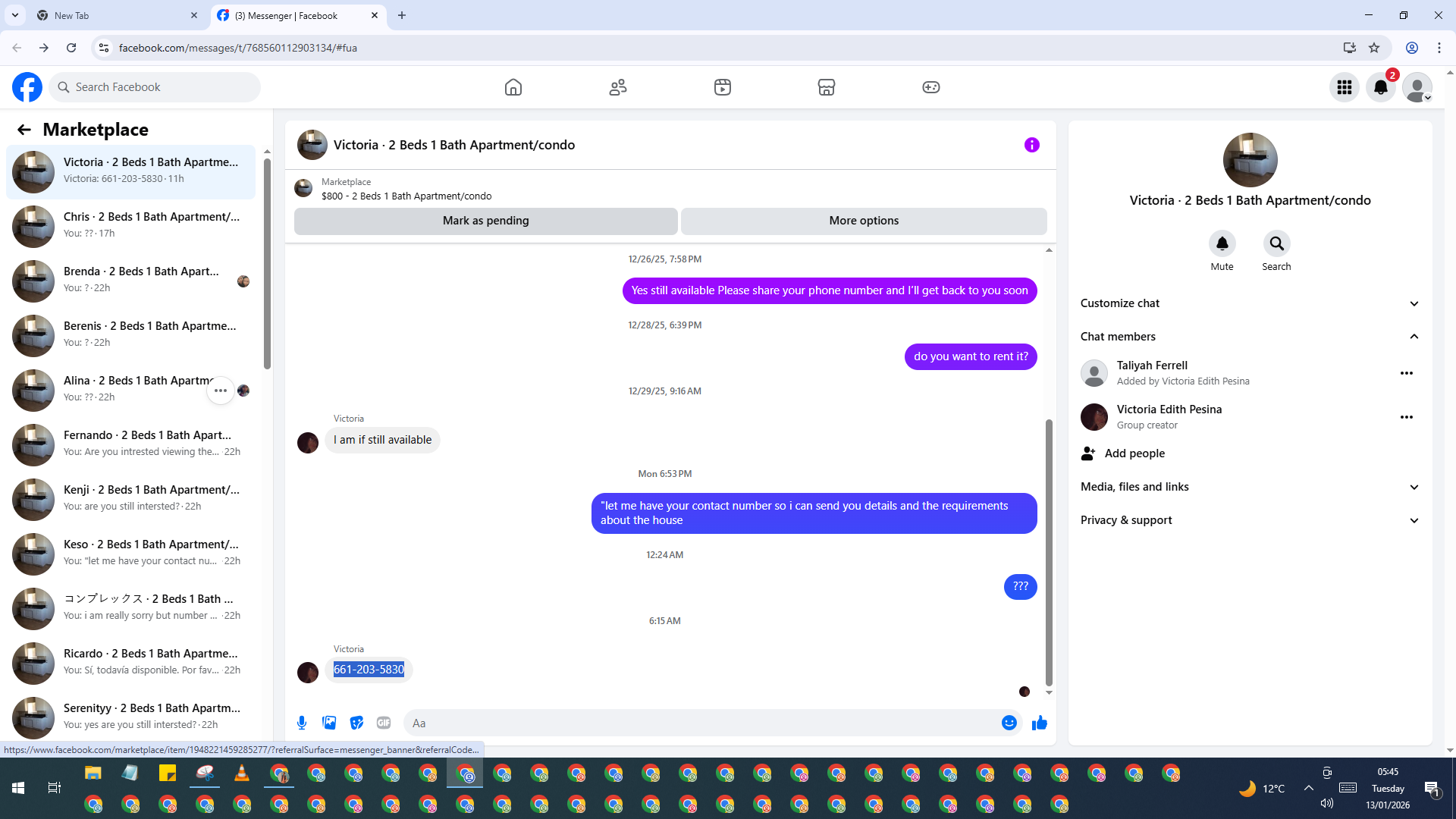Attach a photo using image icon

point(329,723)
